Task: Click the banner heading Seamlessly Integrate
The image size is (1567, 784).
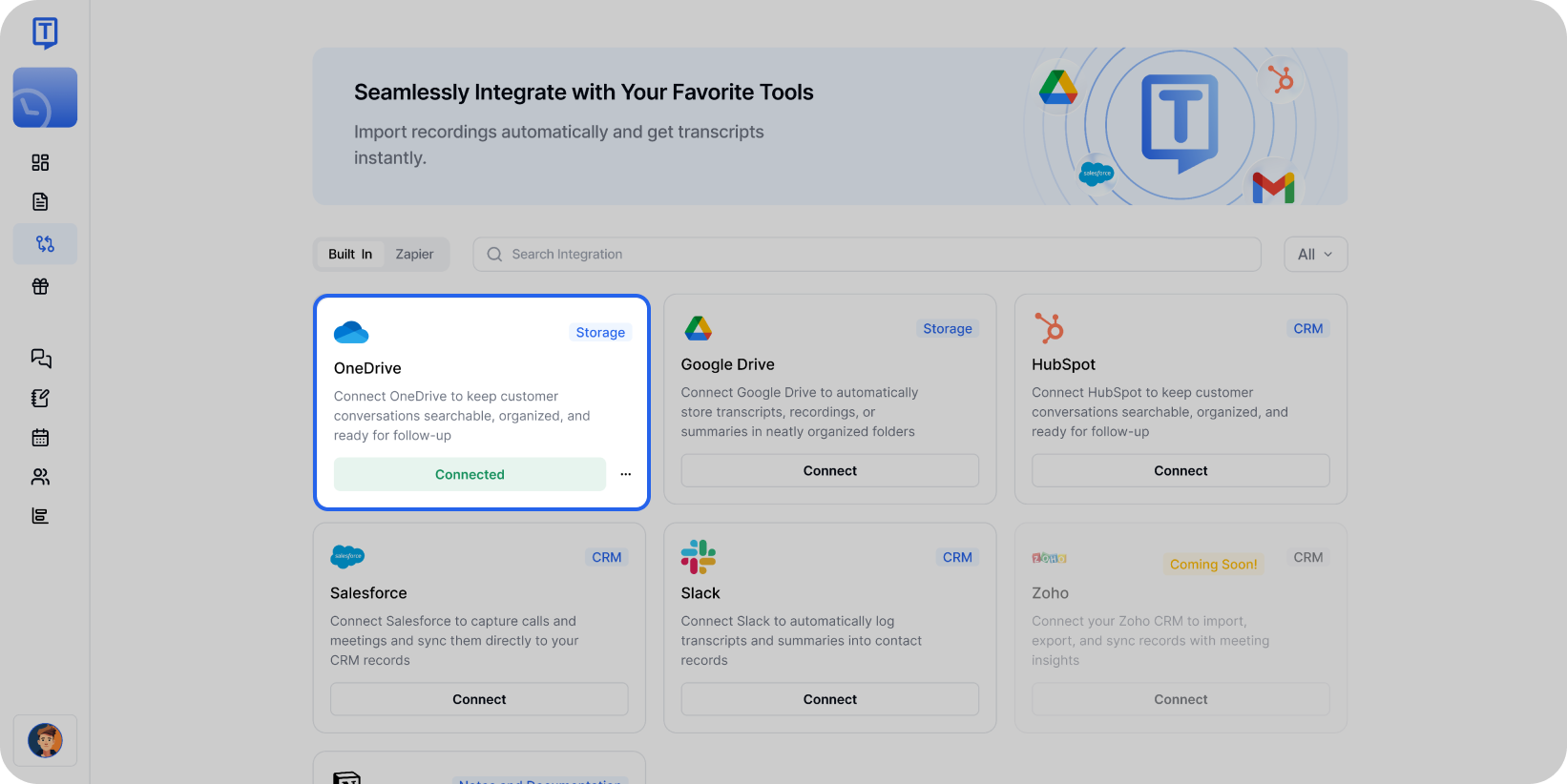Action: (x=584, y=93)
